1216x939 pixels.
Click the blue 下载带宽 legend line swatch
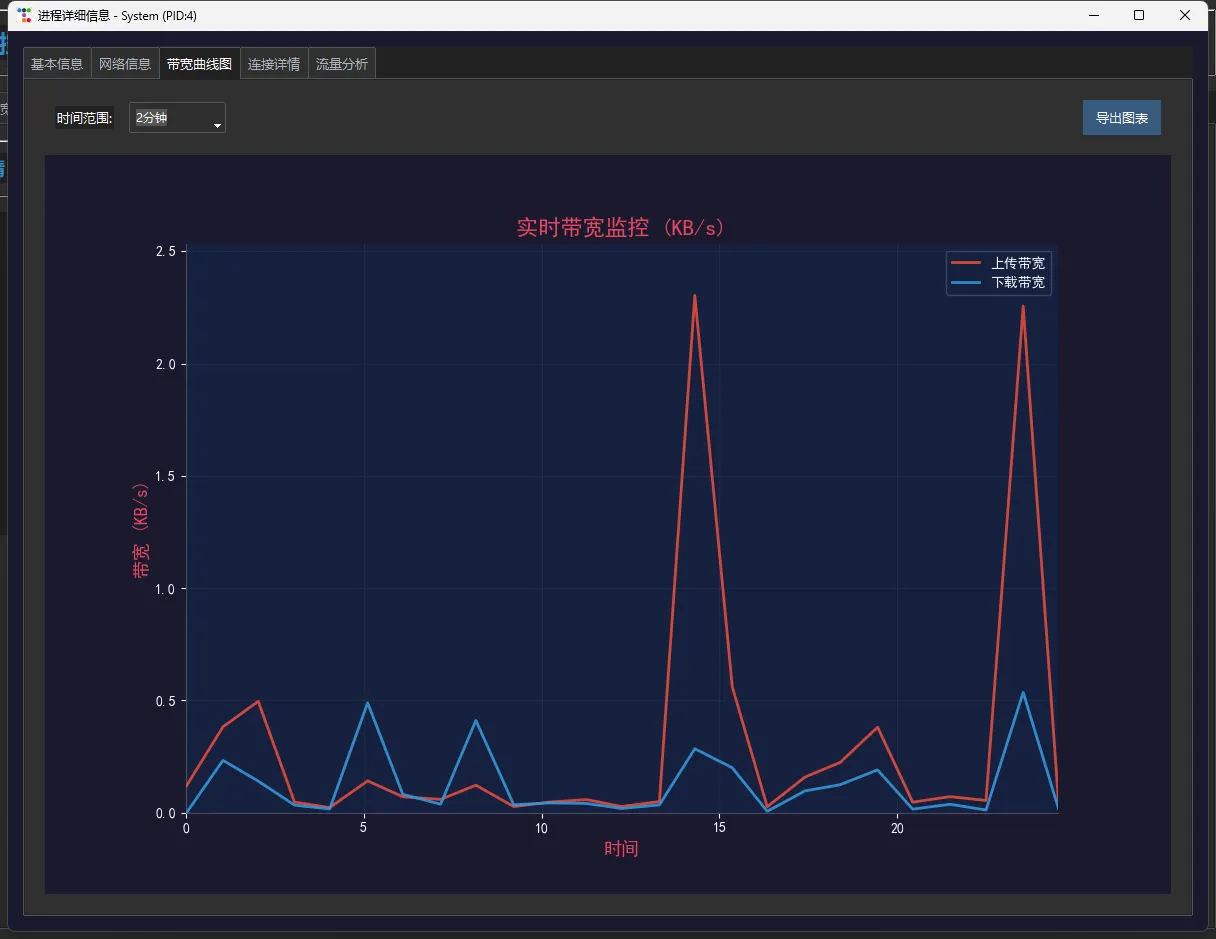tap(966, 283)
